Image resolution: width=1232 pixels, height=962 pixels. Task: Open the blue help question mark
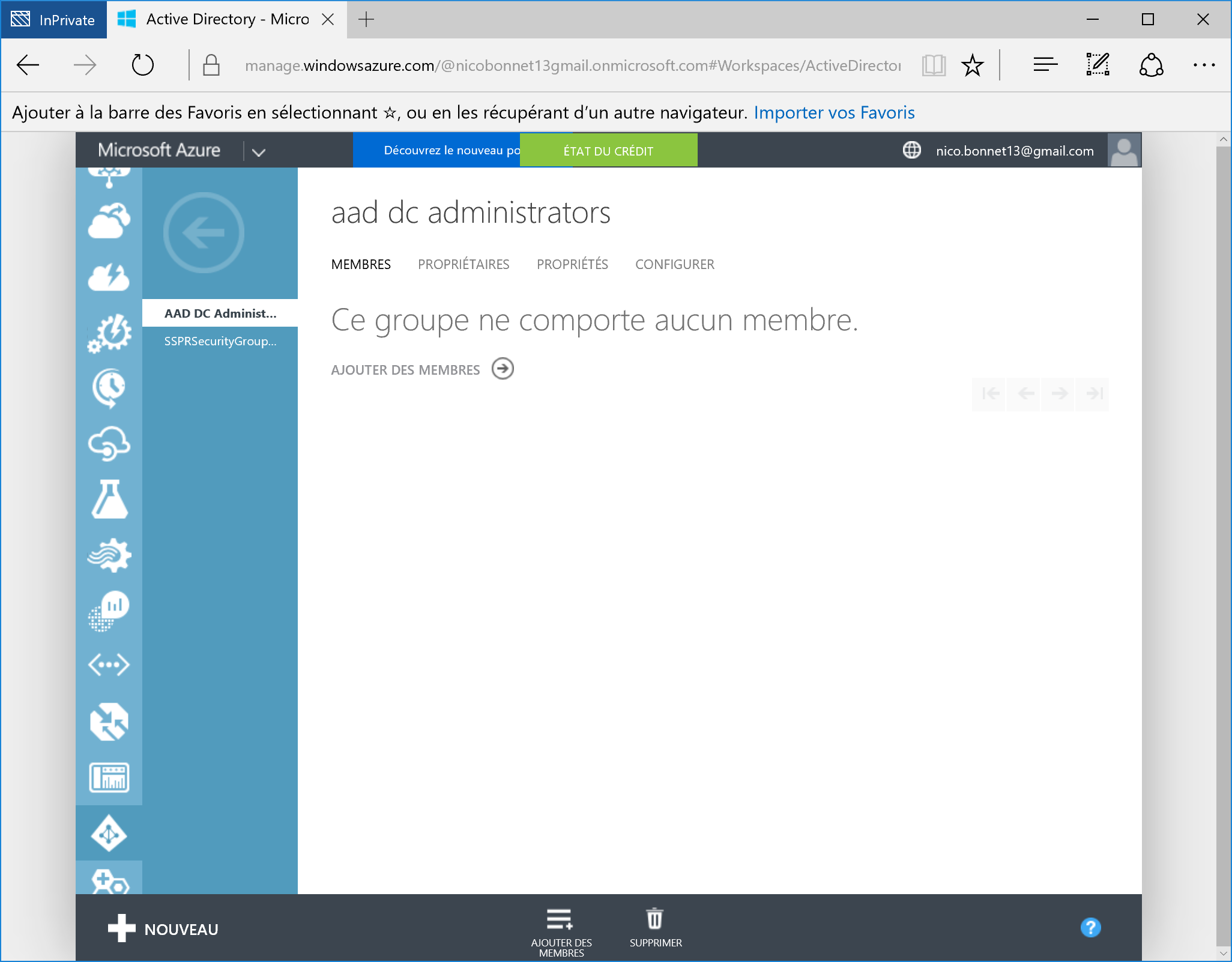tap(1090, 928)
